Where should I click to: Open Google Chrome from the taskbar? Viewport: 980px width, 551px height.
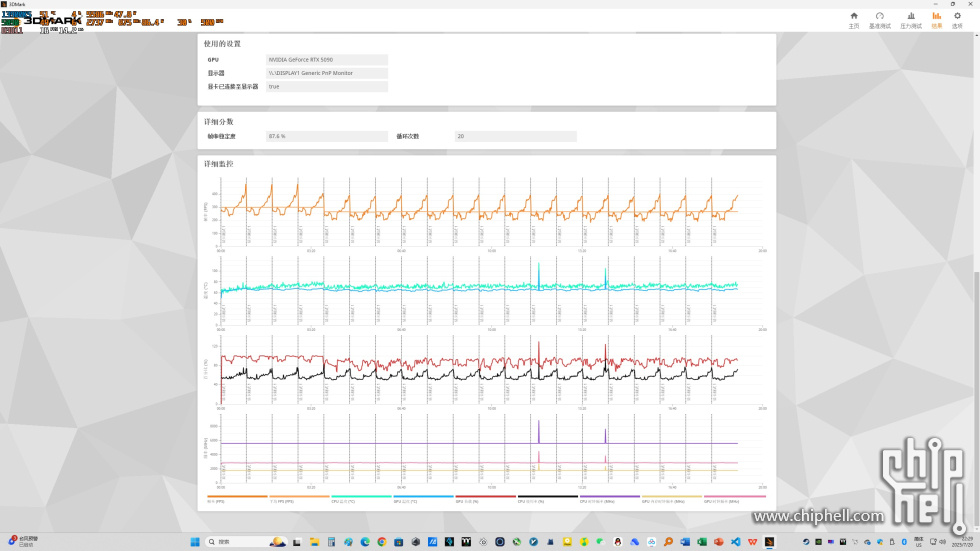(382, 542)
